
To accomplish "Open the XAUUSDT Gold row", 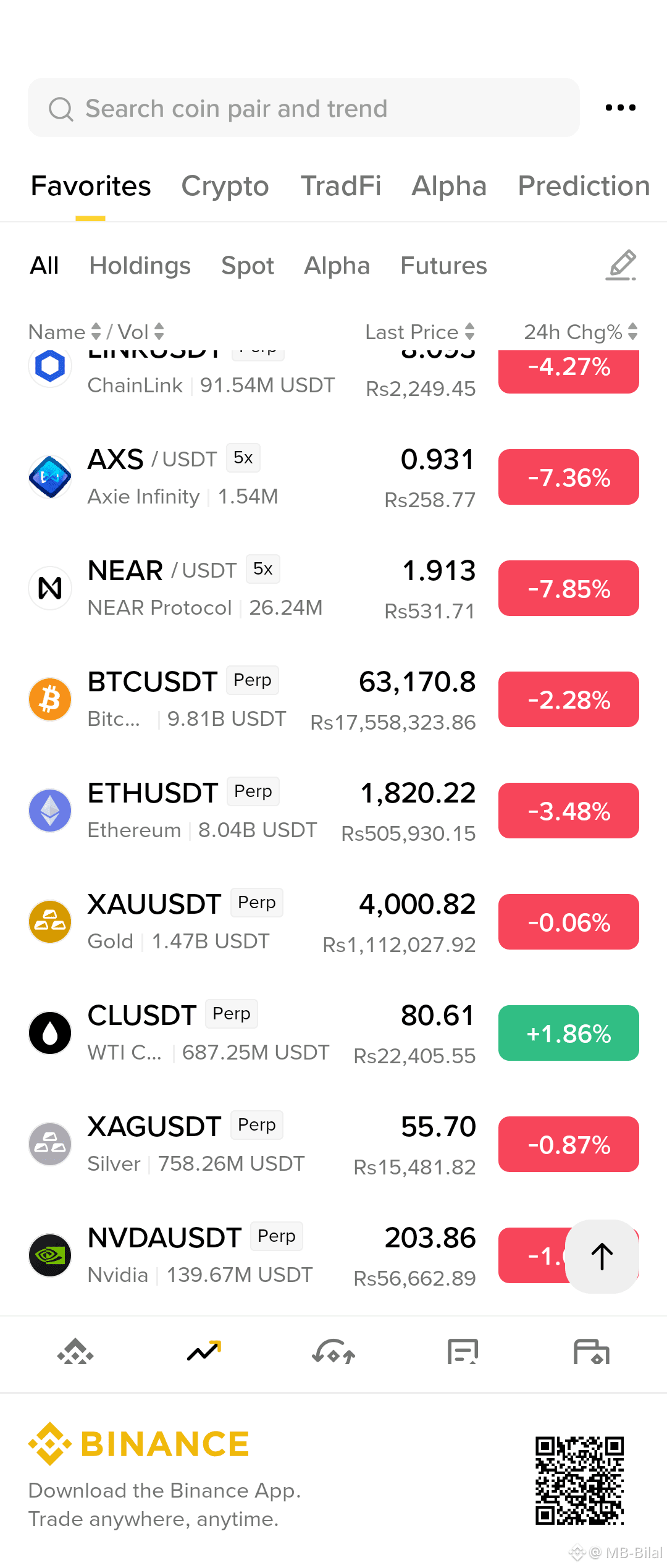I will (333, 922).
